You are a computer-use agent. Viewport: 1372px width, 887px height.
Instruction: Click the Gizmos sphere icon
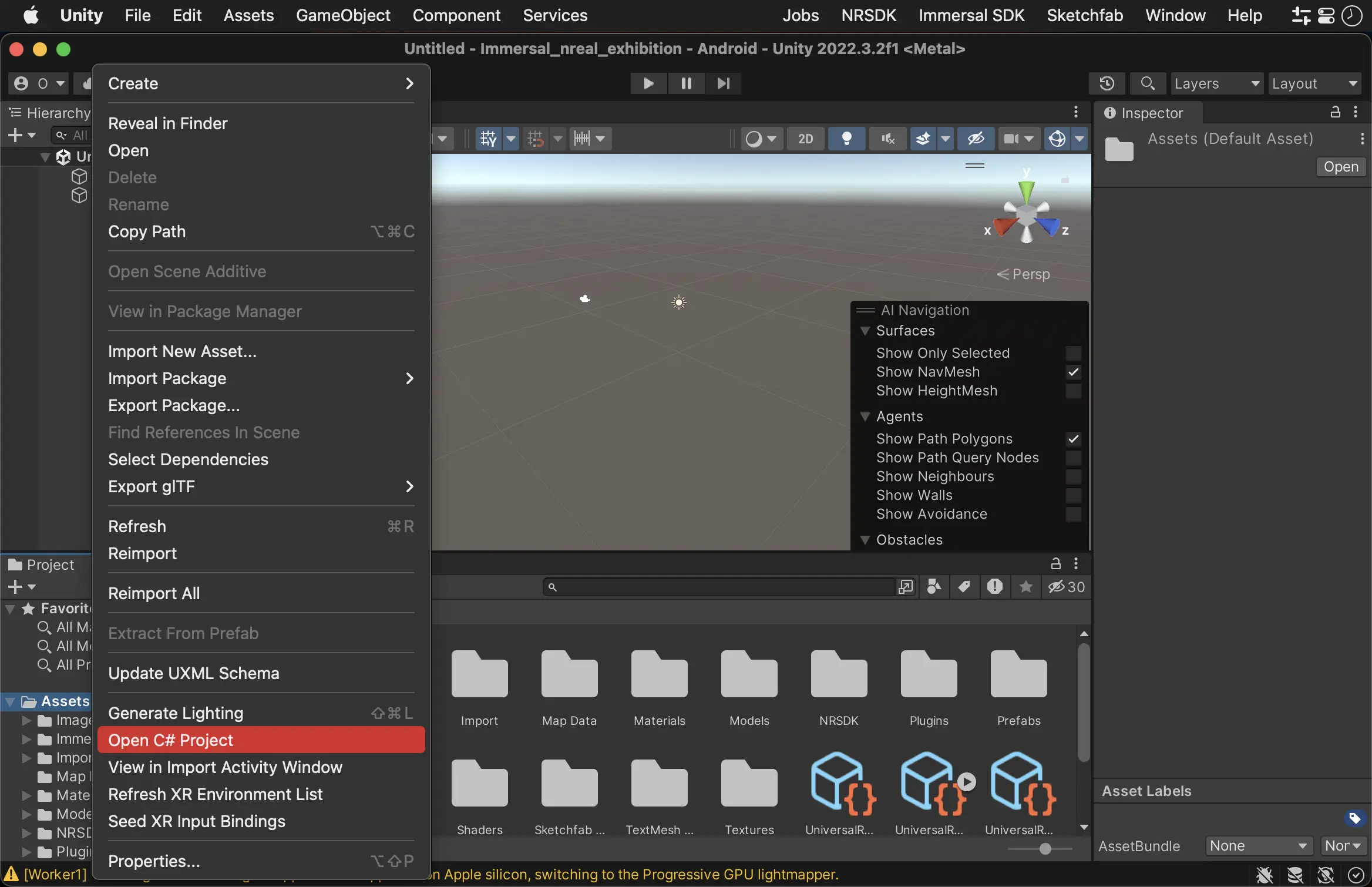point(1057,139)
